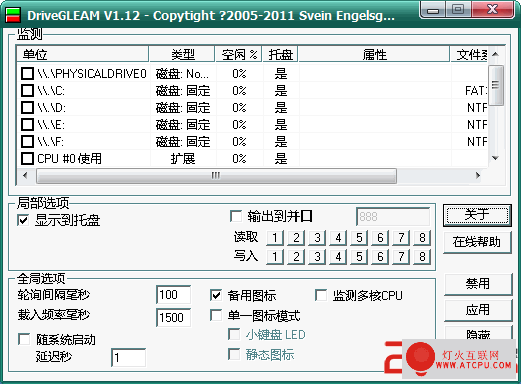Minimize the DriveGLEAM window
The image size is (521, 384).
tap(433, 10)
